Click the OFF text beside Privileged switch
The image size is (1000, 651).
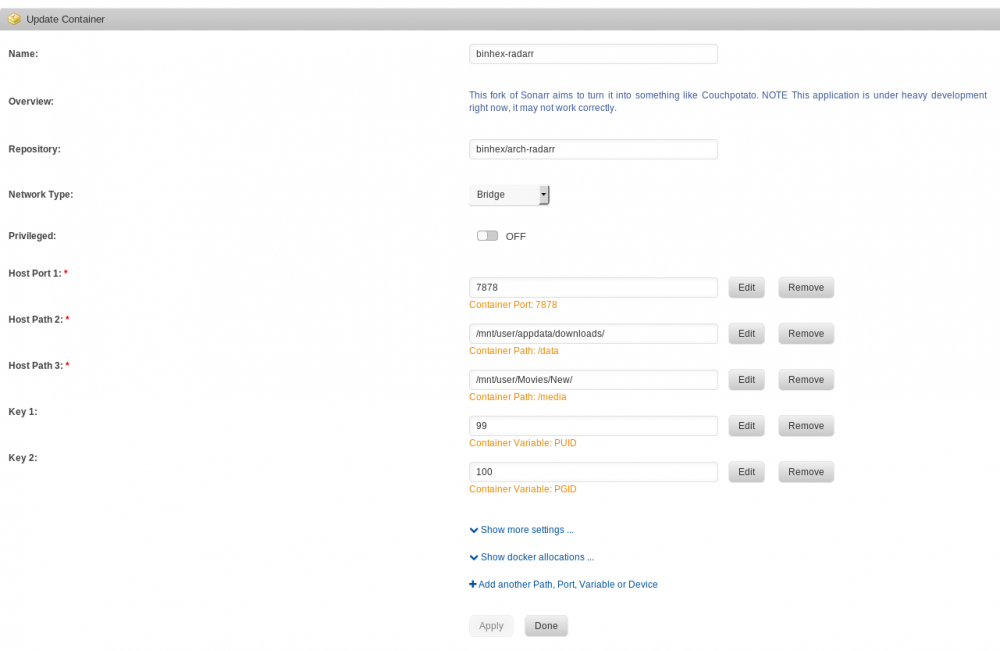point(515,237)
